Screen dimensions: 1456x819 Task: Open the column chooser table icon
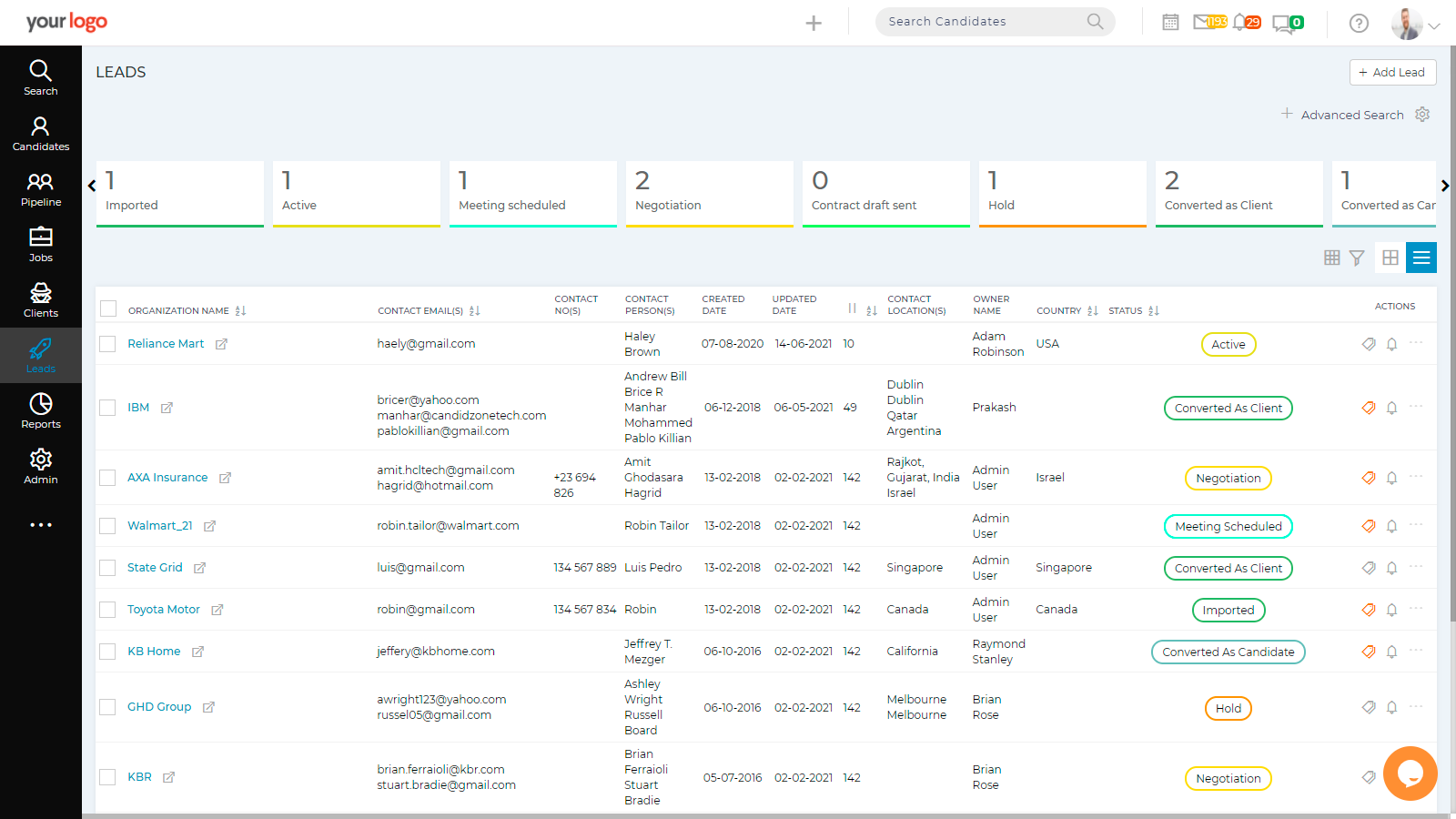click(x=1332, y=258)
